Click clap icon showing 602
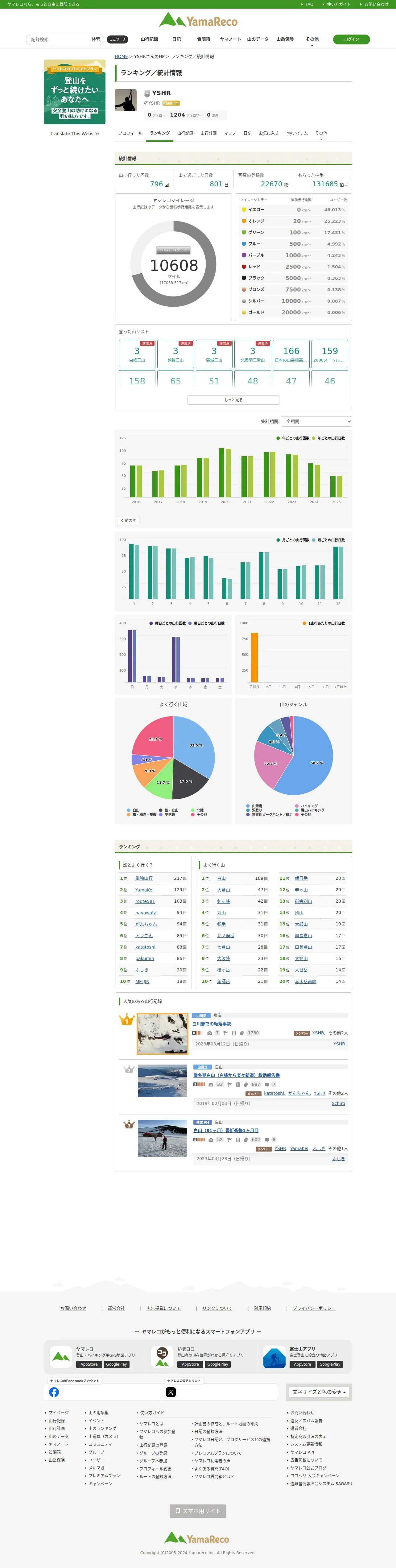This screenshot has height=1568, width=396. [246, 1140]
